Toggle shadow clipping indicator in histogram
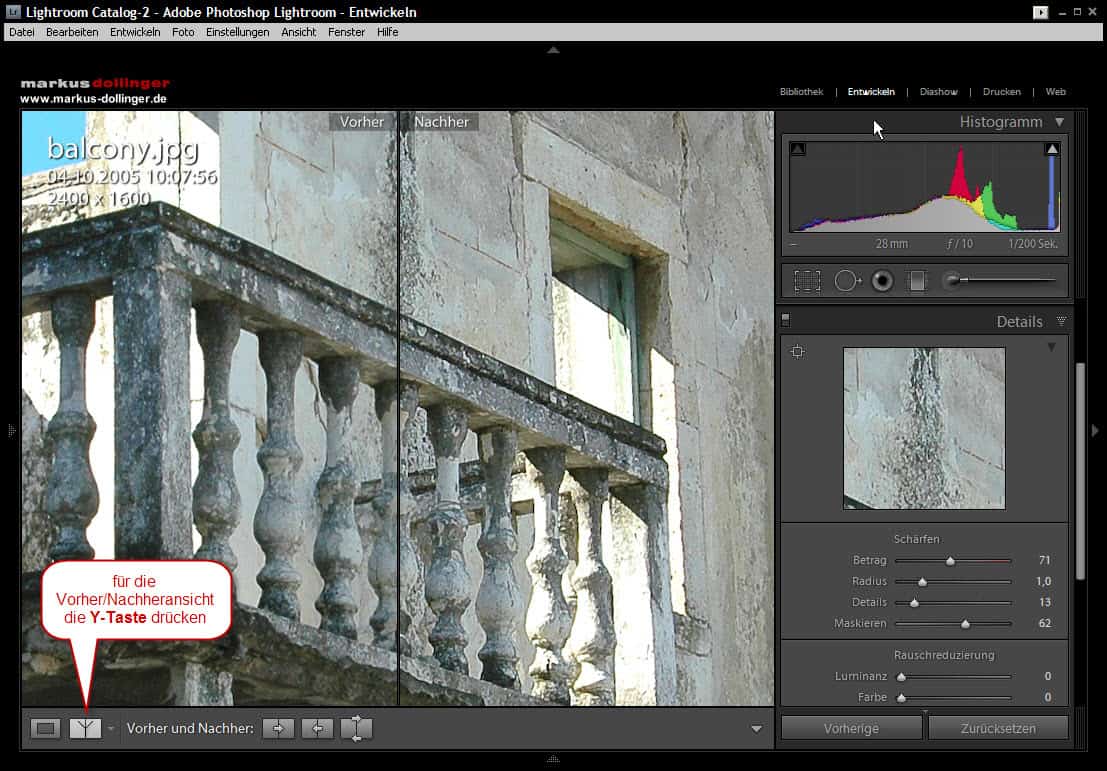 (797, 149)
